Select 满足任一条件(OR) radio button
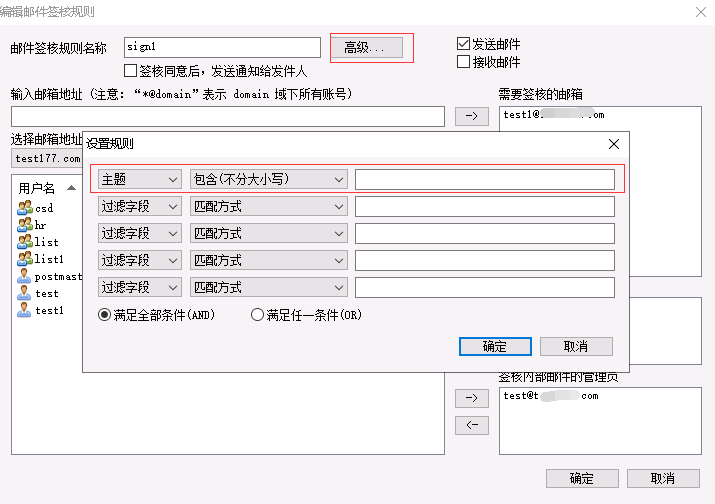The height and width of the screenshot is (504, 715). [257, 314]
